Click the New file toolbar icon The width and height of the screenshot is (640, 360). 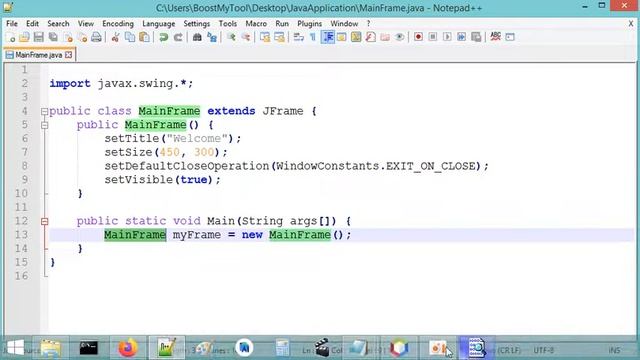10,37
